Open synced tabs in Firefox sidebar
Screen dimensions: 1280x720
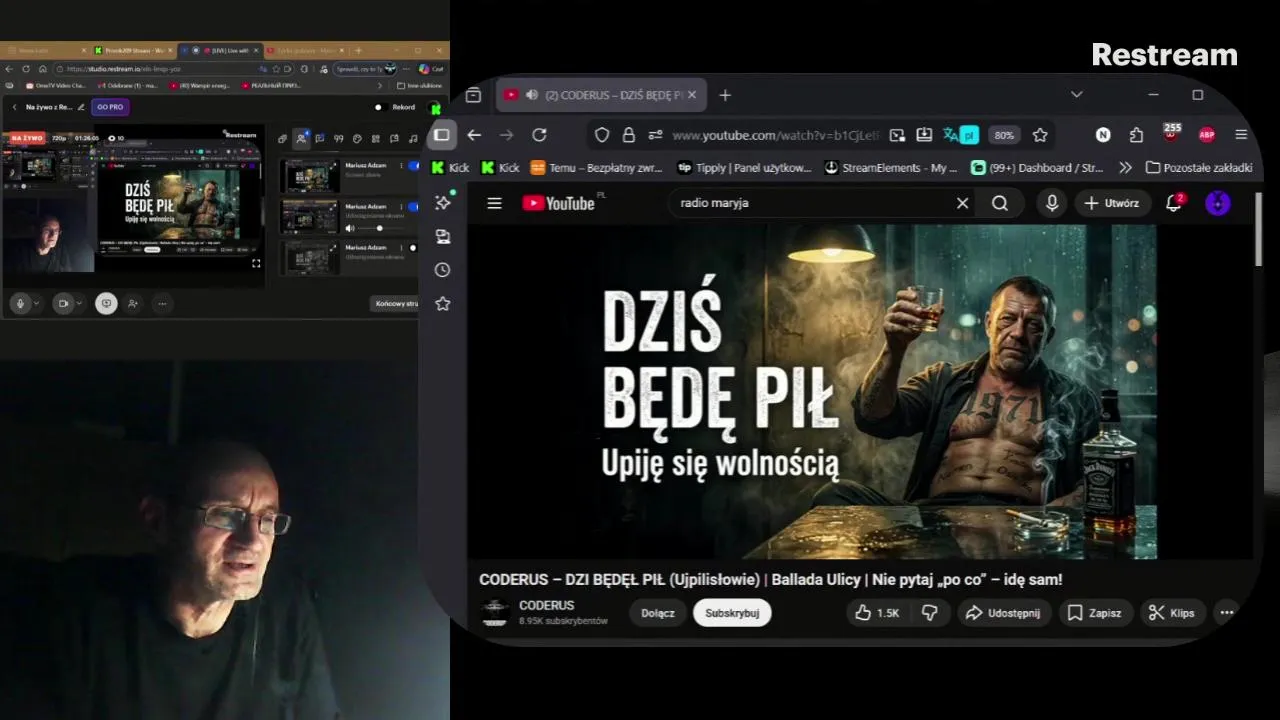[443, 236]
